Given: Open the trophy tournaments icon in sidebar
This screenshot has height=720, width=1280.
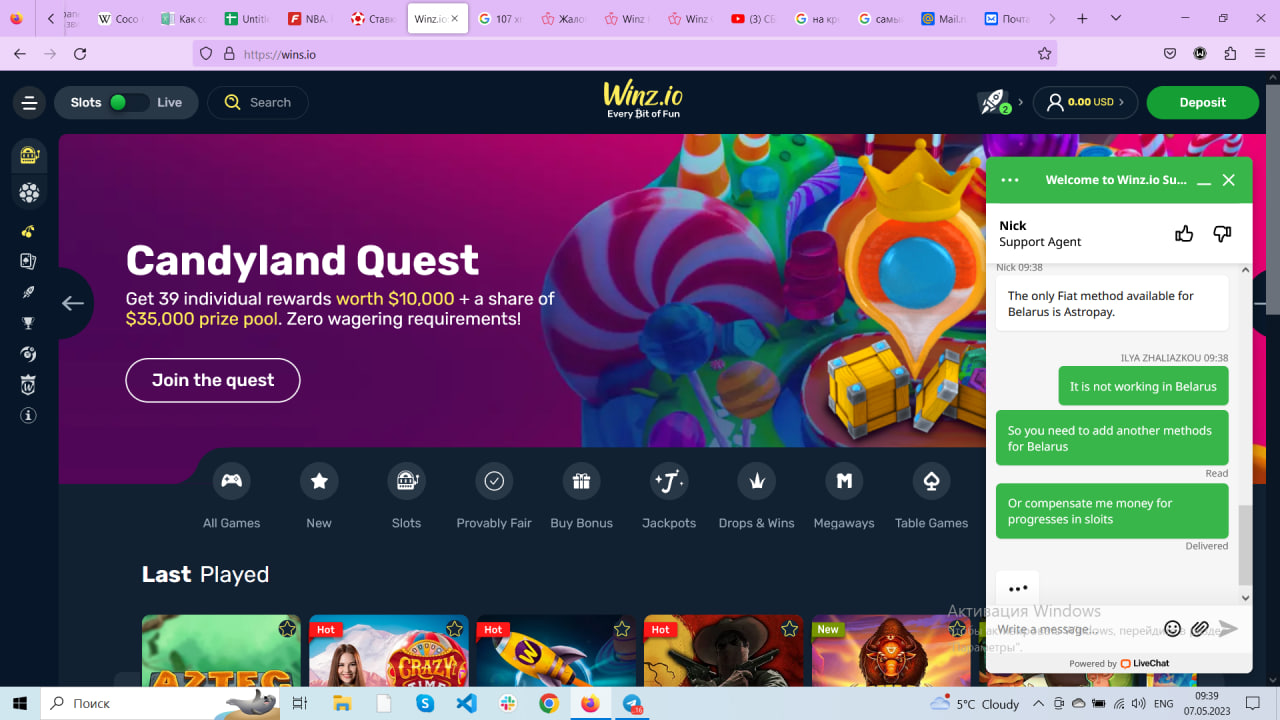Looking at the screenshot, I should [29, 323].
